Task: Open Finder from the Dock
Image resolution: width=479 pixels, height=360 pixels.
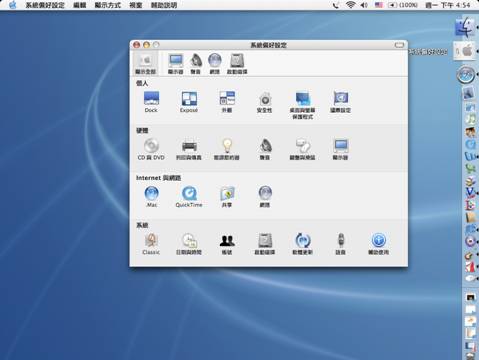Action: (465, 27)
